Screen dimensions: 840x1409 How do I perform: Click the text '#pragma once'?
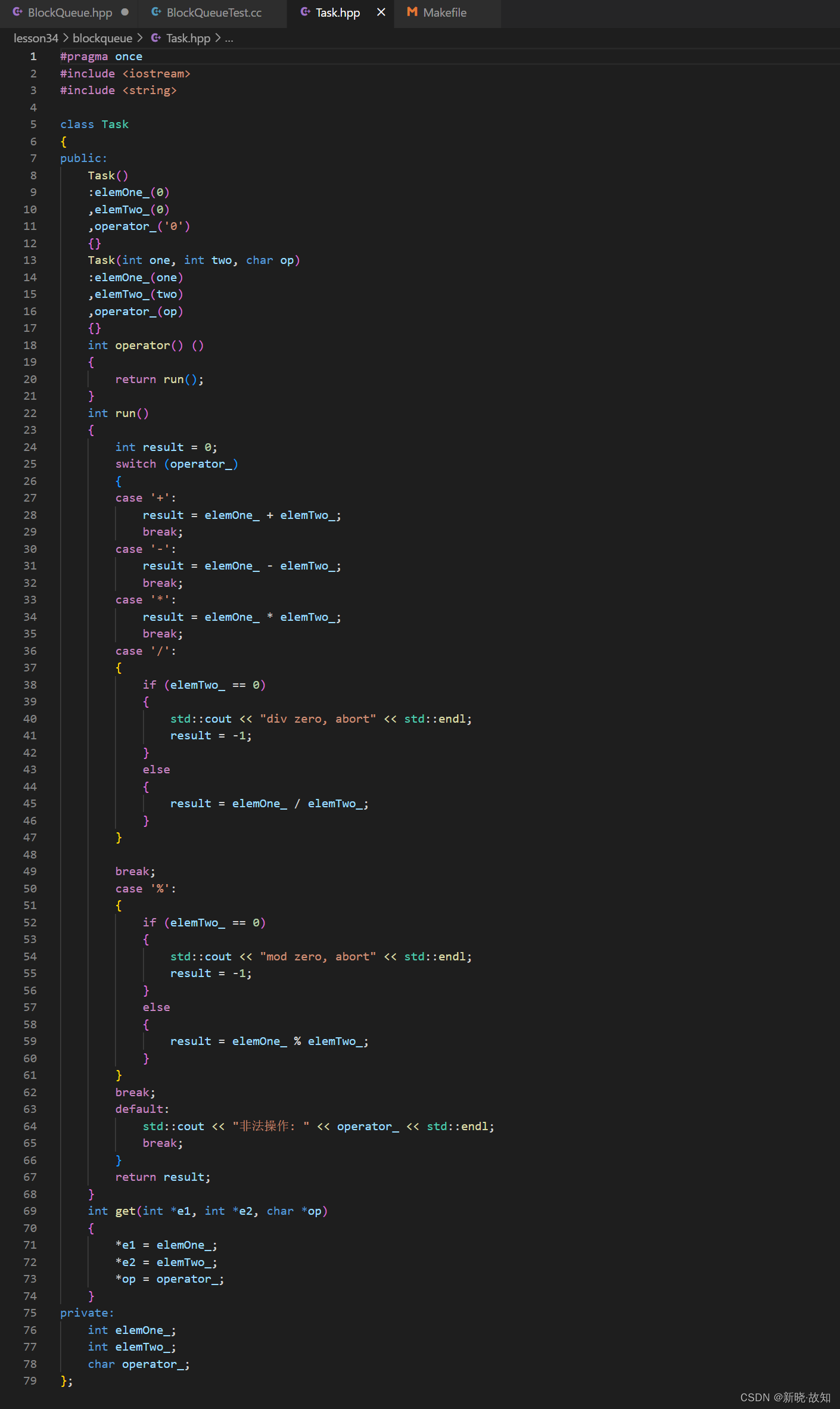(101, 57)
